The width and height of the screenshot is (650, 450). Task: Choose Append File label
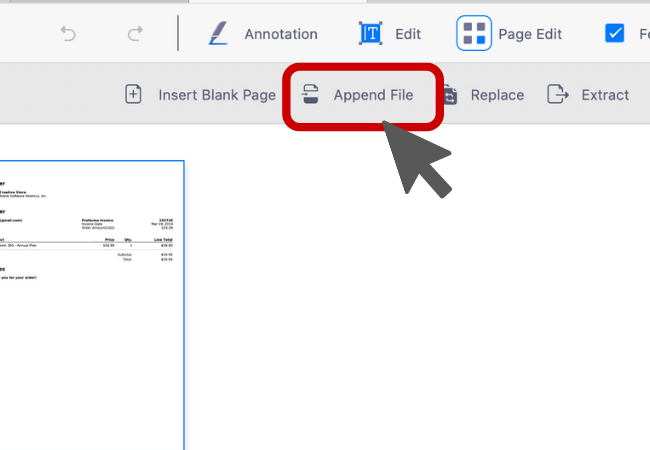[374, 95]
